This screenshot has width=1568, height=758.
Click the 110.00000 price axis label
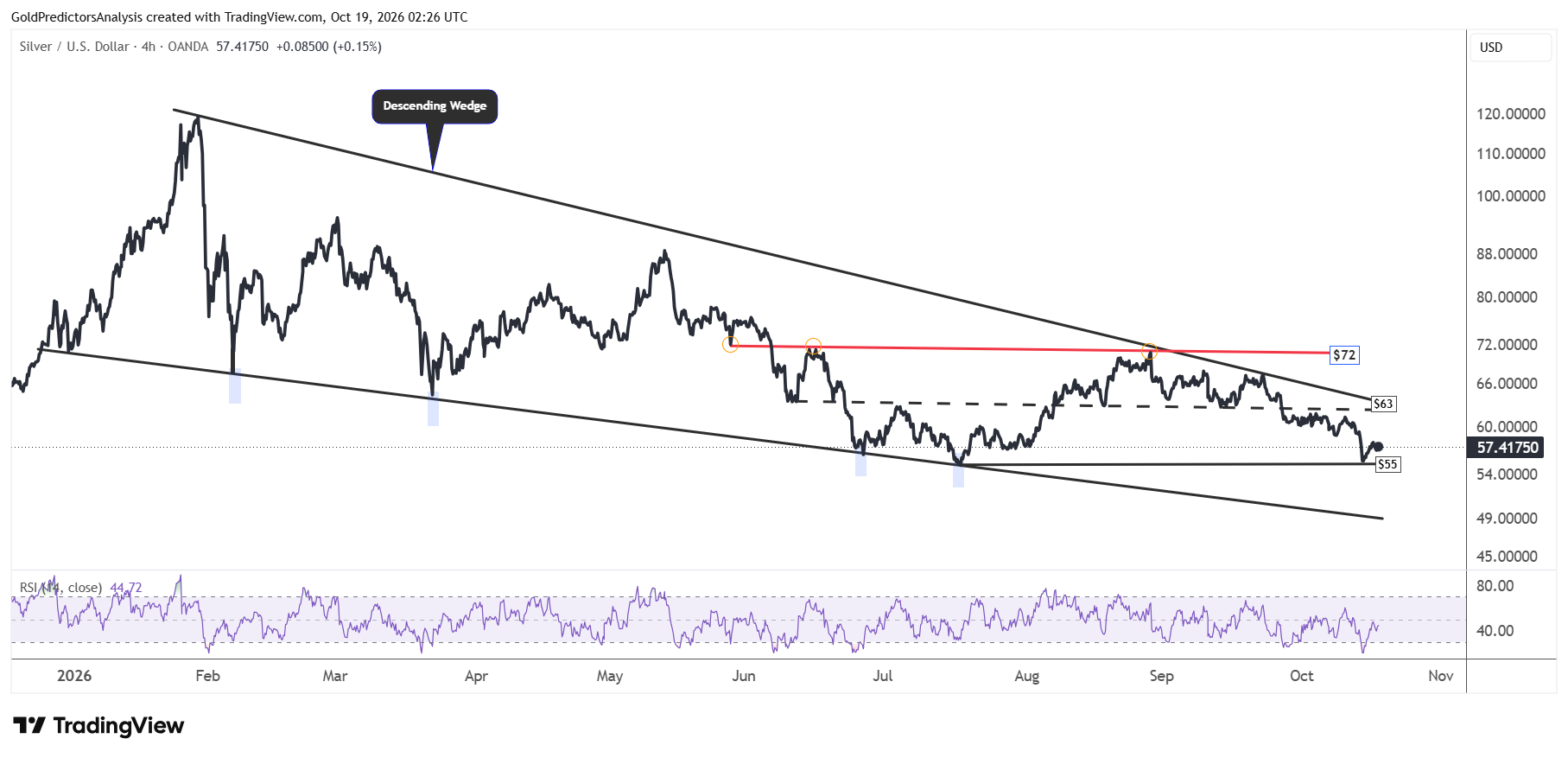click(1511, 154)
